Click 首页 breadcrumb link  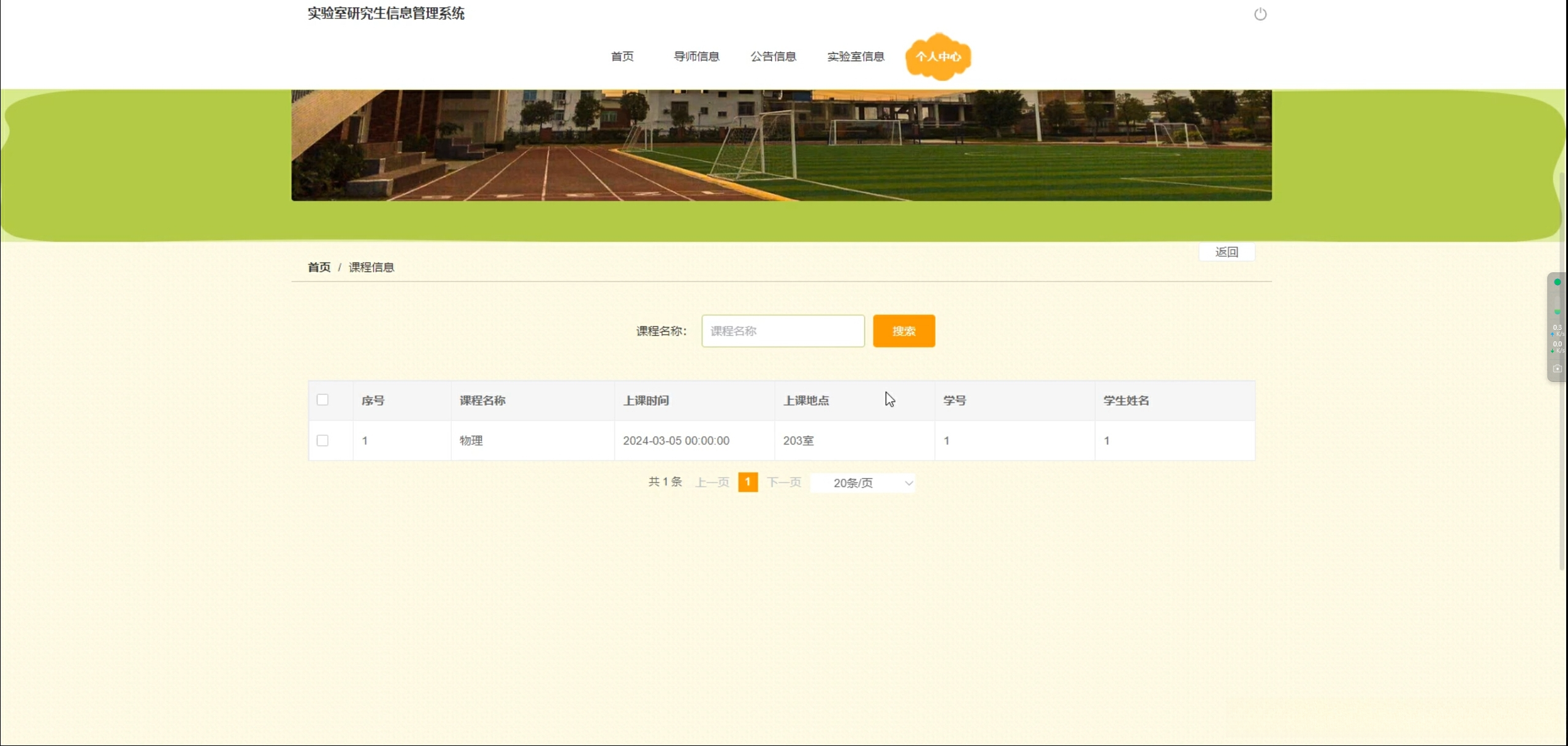click(319, 267)
